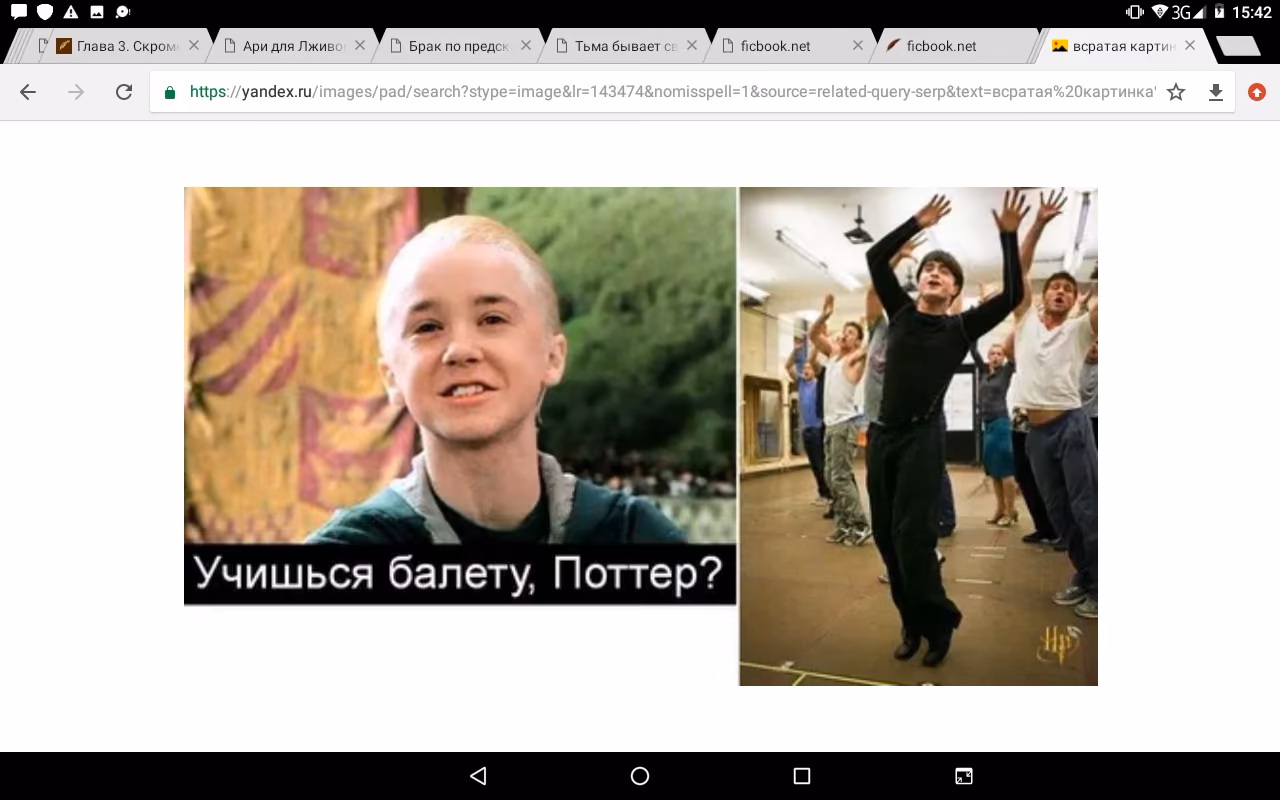The height and width of the screenshot is (800, 1280).
Task: Tap the 3G signal indicator
Action: 1190,13
